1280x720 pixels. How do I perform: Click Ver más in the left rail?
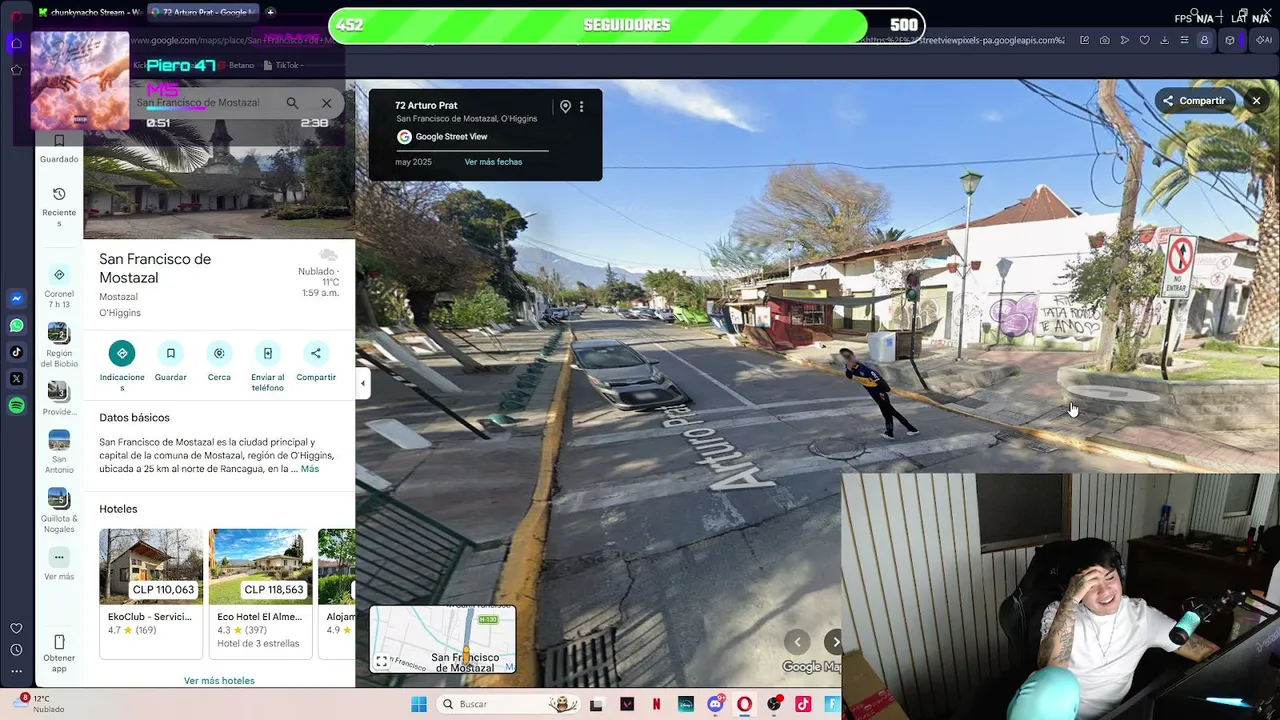[x=59, y=565]
